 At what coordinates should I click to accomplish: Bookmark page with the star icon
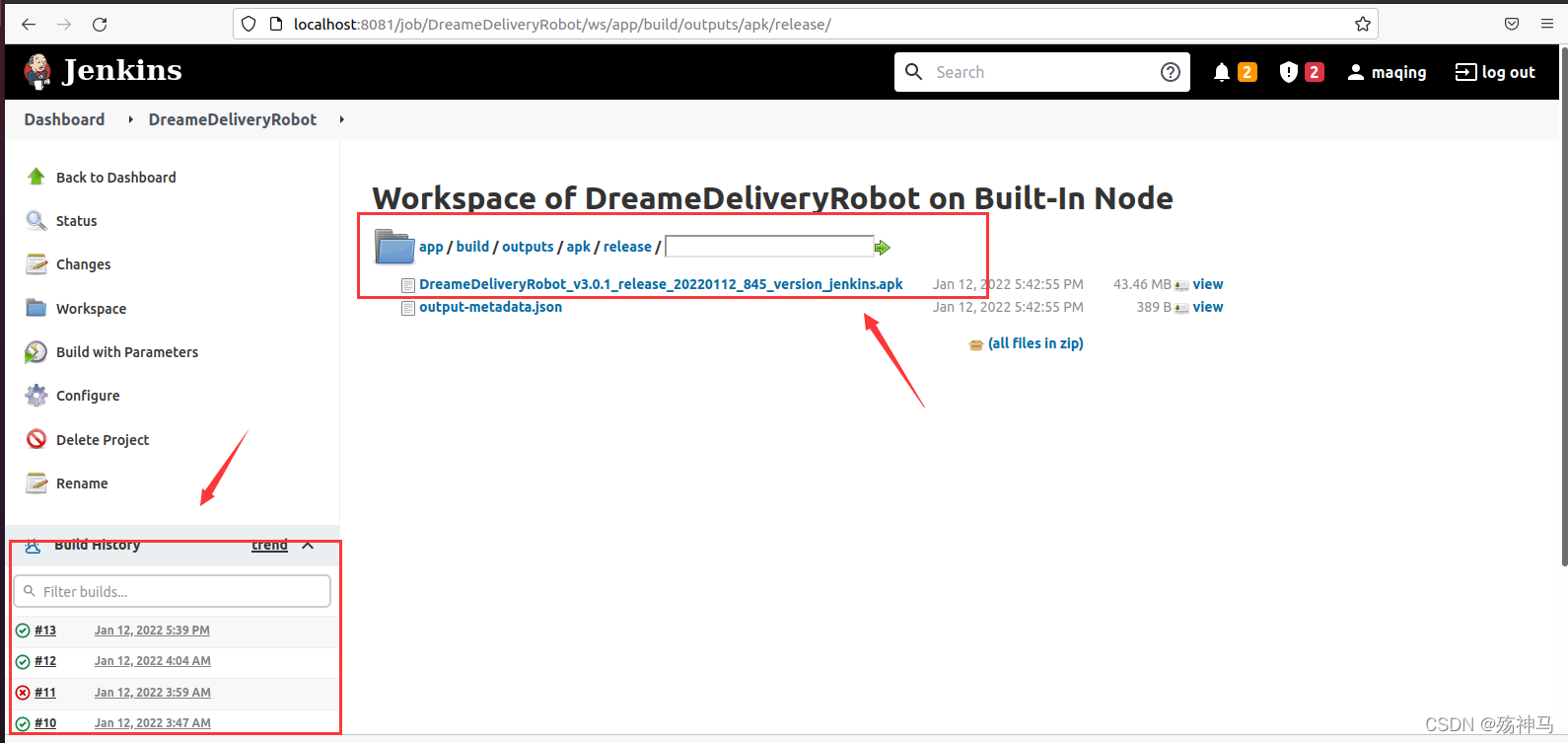click(1363, 24)
